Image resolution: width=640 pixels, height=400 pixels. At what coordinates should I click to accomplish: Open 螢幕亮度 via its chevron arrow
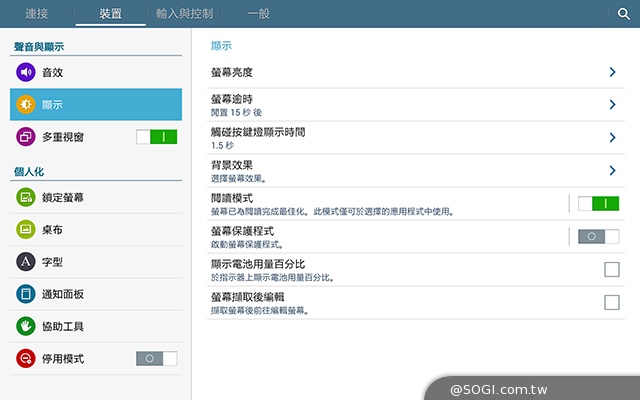[612, 72]
